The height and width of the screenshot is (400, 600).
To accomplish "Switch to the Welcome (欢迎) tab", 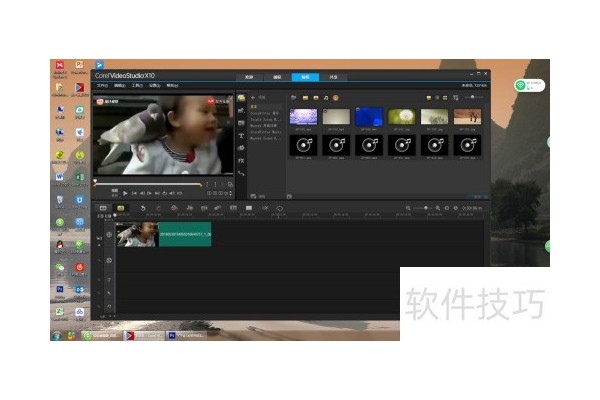I will [x=249, y=77].
